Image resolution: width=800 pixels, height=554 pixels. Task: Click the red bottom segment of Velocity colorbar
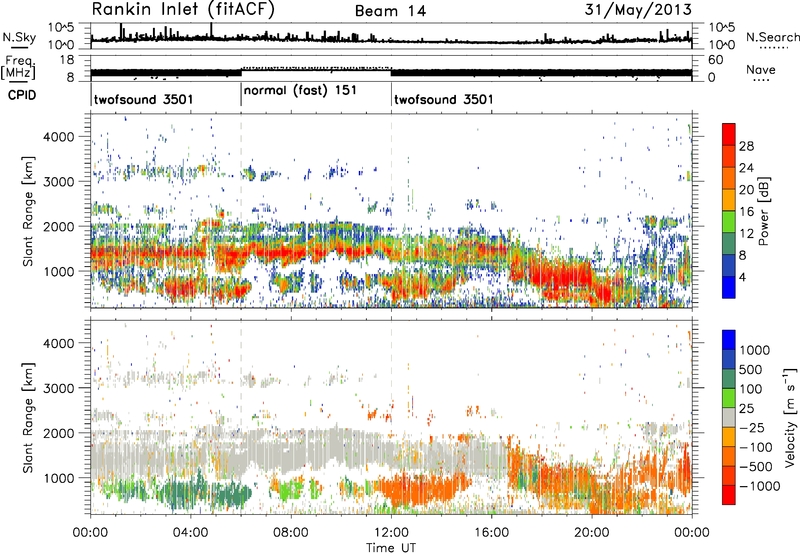pyautogui.click(x=729, y=495)
